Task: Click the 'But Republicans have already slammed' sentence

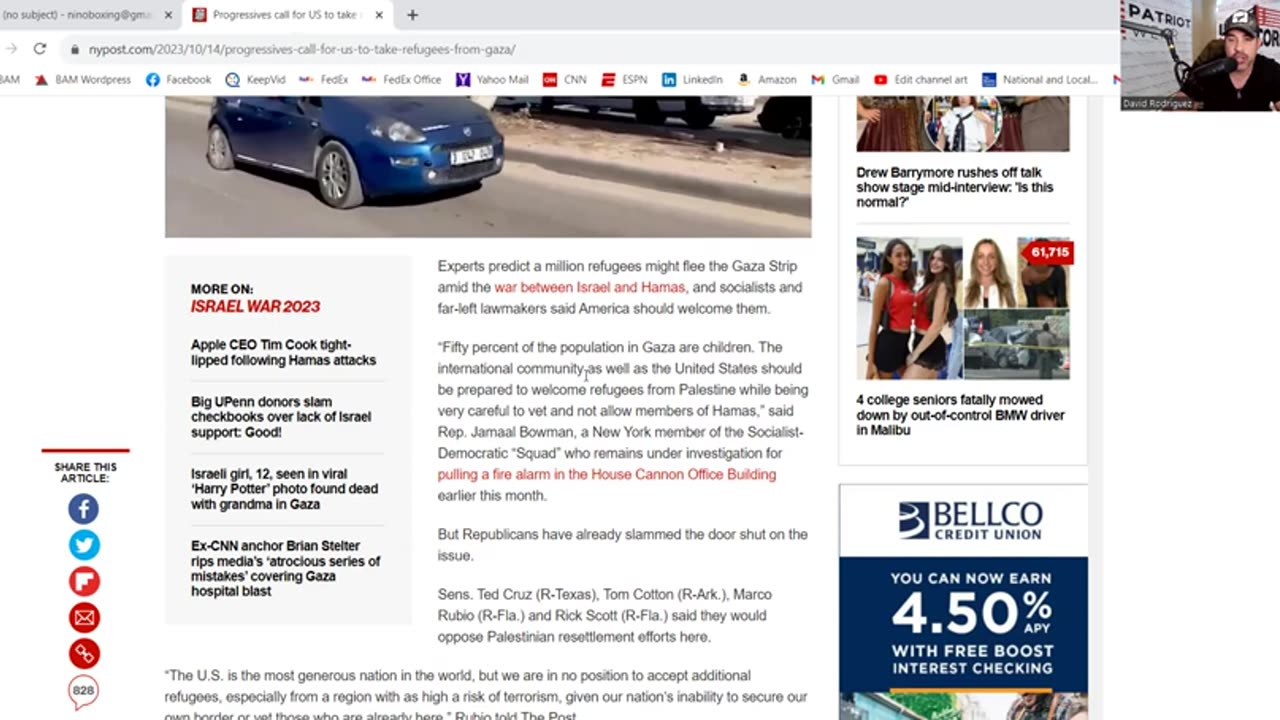Action: pos(622,545)
